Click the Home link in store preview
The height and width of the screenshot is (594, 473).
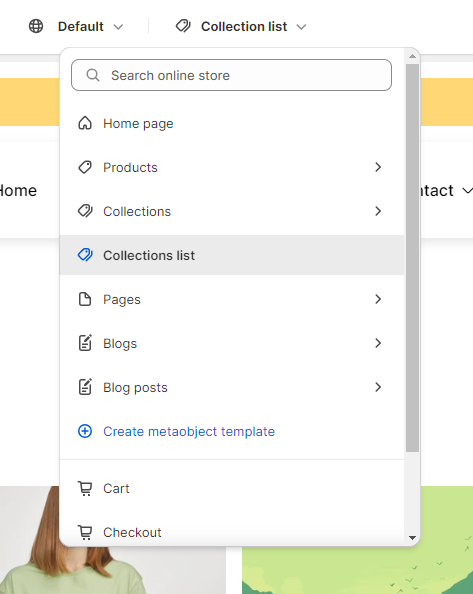(x=18, y=191)
